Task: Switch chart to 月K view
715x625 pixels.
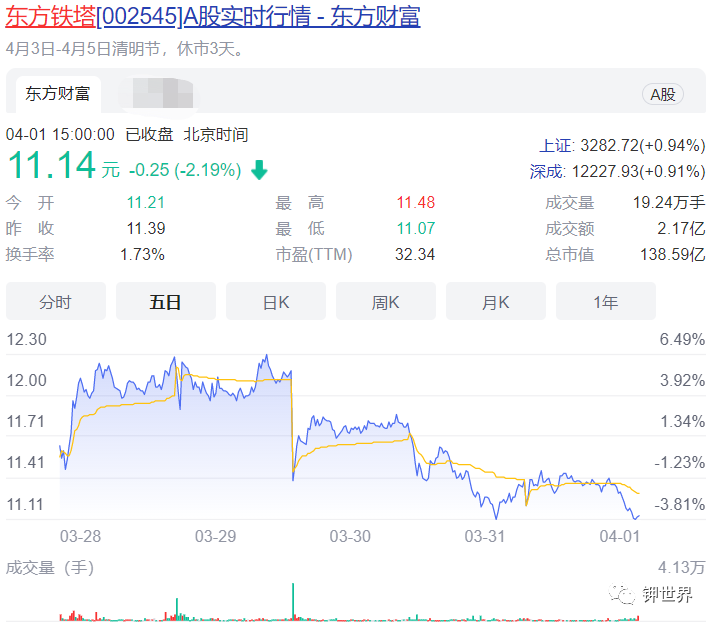Action: click(496, 301)
